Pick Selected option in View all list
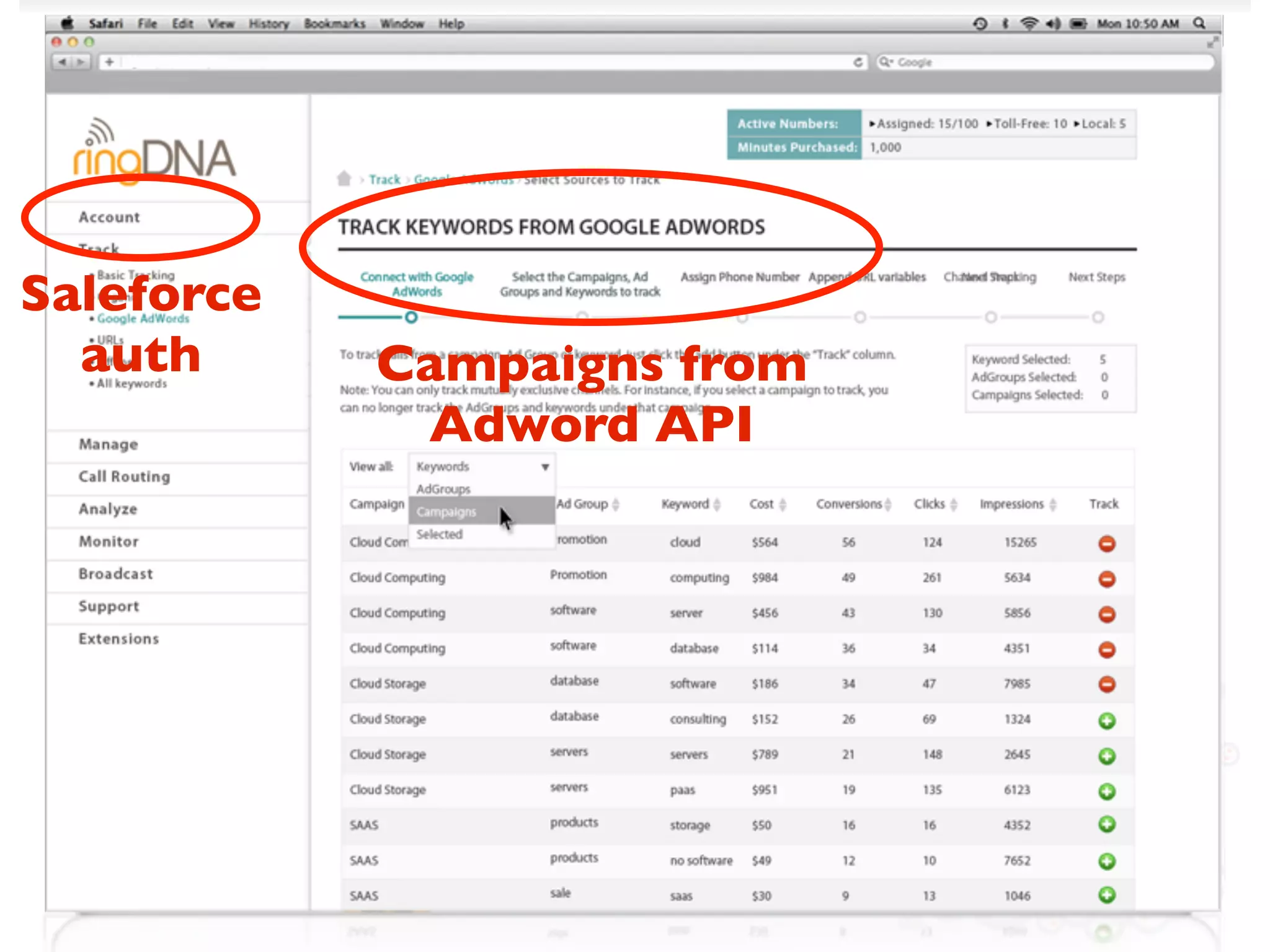Viewport: 1270px width, 952px height. (x=440, y=534)
